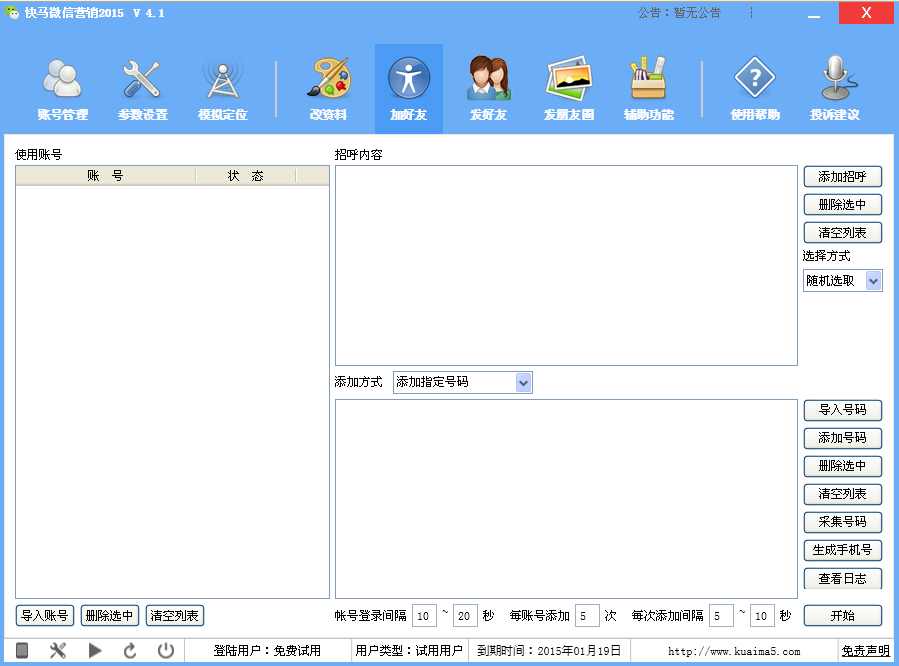Open 参数设置 wrench settings icon

click(x=142, y=89)
